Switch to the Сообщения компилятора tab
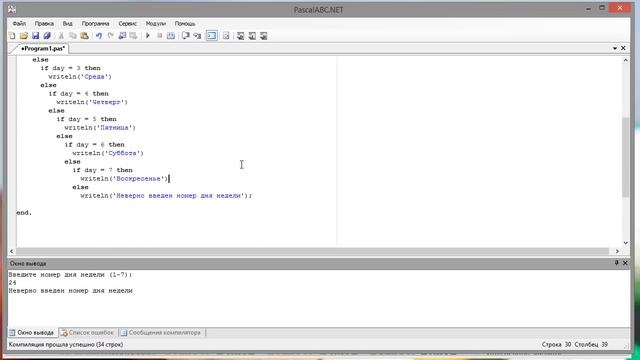 point(161,333)
